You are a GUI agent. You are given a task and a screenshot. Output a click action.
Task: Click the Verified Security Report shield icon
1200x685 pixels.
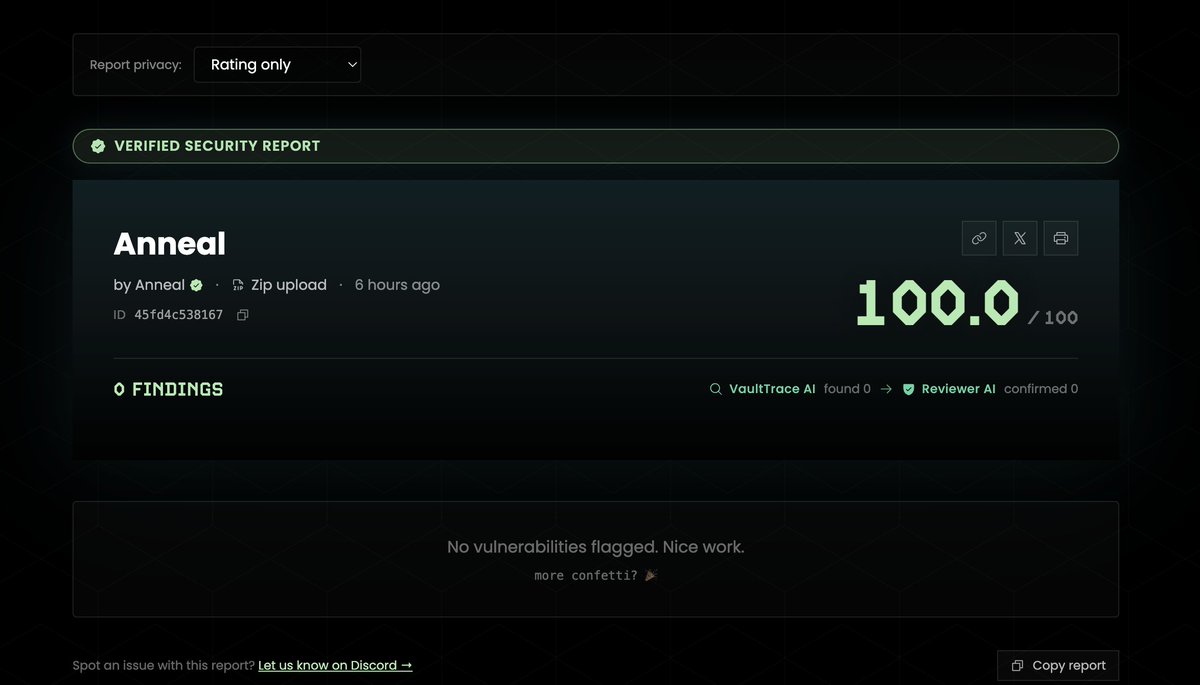(x=98, y=146)
